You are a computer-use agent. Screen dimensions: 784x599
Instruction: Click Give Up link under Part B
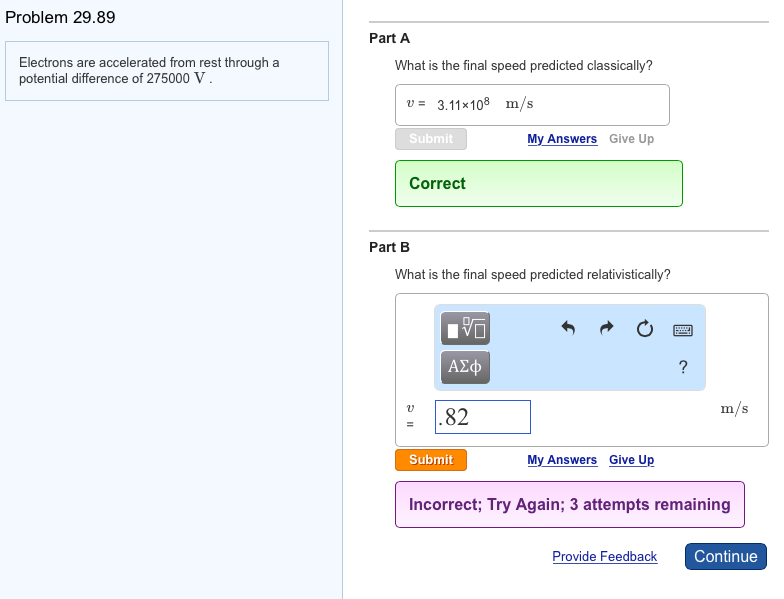click(631, 460)
